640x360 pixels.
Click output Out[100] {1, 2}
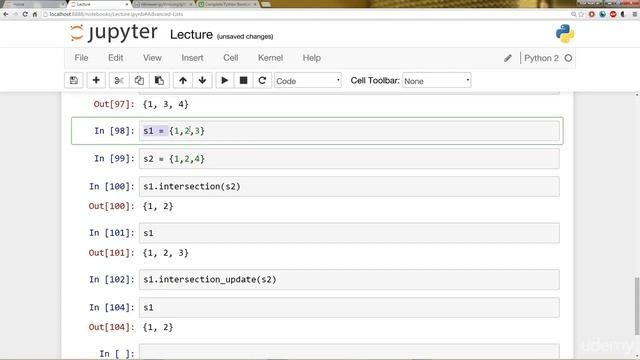(x=158, y=206)
